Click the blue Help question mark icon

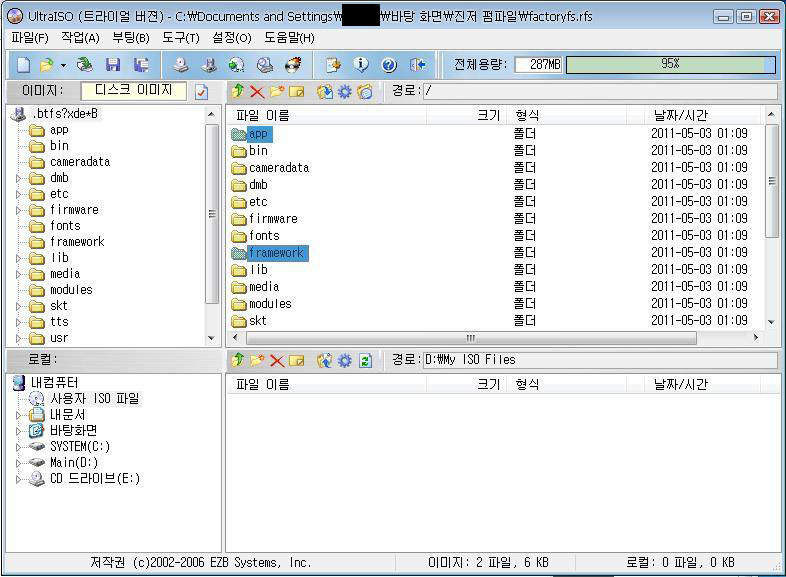coord(389,65)
